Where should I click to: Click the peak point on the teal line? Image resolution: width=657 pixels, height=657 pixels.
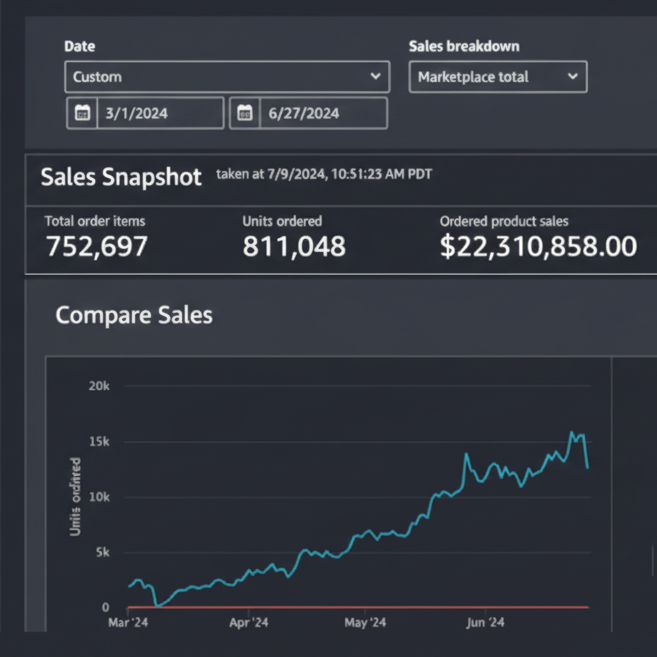click(x=572, y=432)
